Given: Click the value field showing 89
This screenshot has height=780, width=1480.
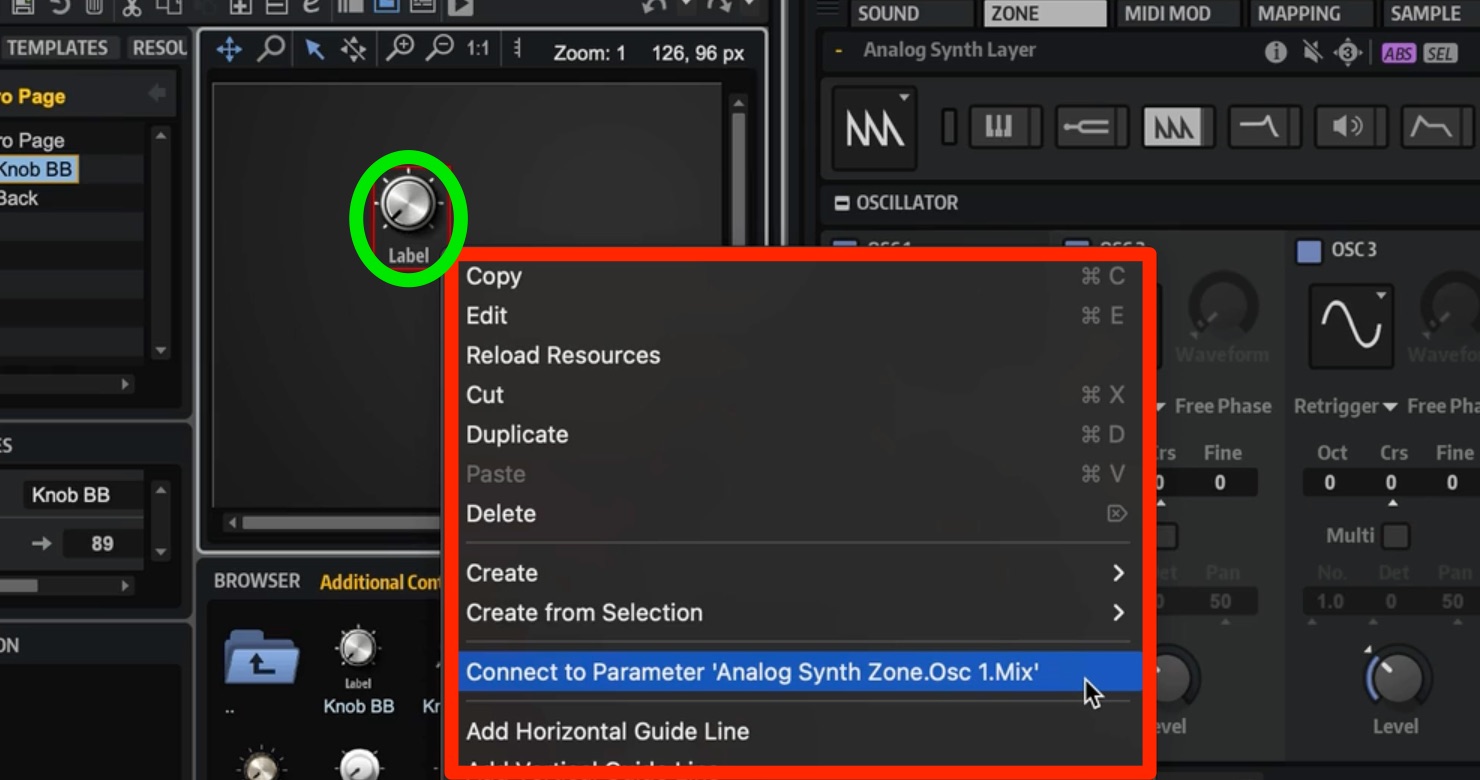Looking at the screenshot, I should tap(102, 544).
